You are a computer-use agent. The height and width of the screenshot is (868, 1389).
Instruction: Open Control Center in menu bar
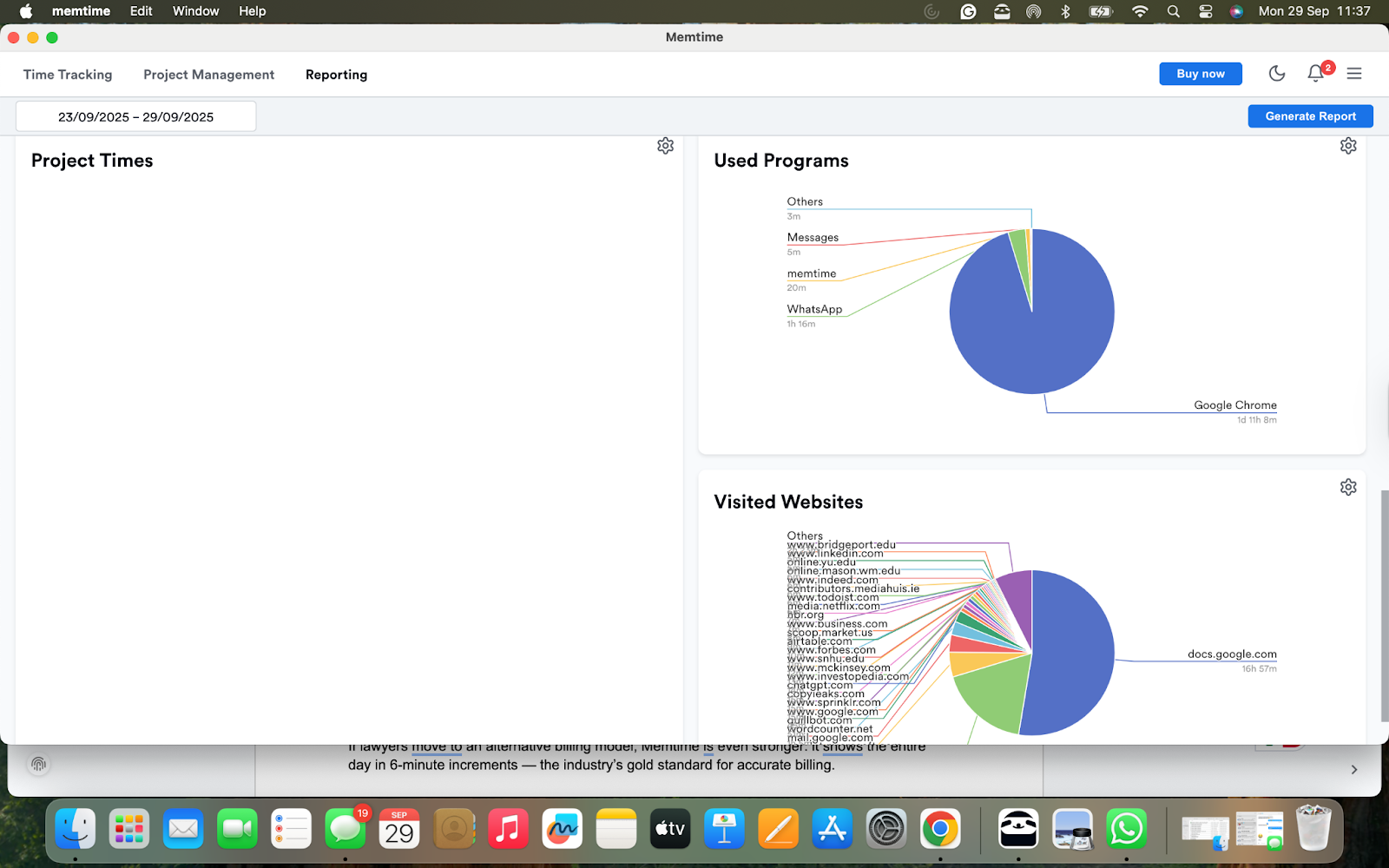point(1206,11)
